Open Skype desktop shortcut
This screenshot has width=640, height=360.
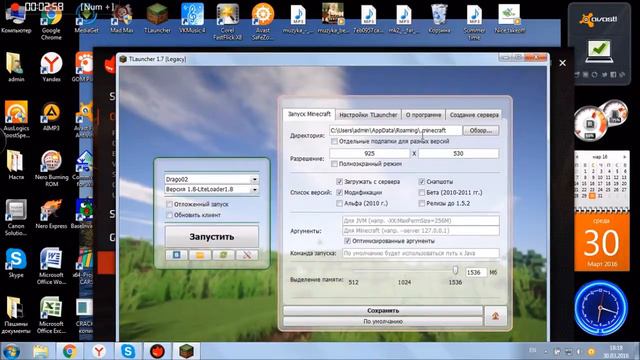[x=16, y=263]
